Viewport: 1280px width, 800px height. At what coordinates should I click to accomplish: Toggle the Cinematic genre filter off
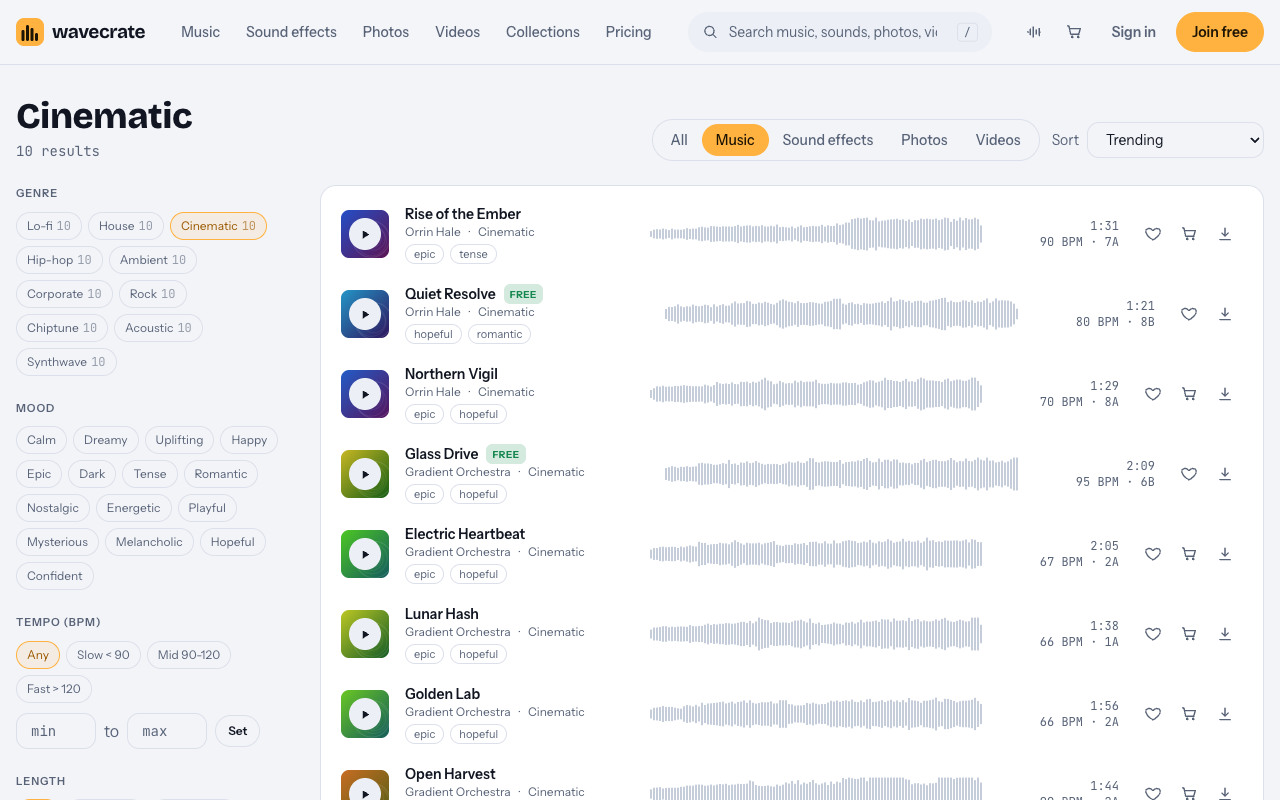point(218,226)
